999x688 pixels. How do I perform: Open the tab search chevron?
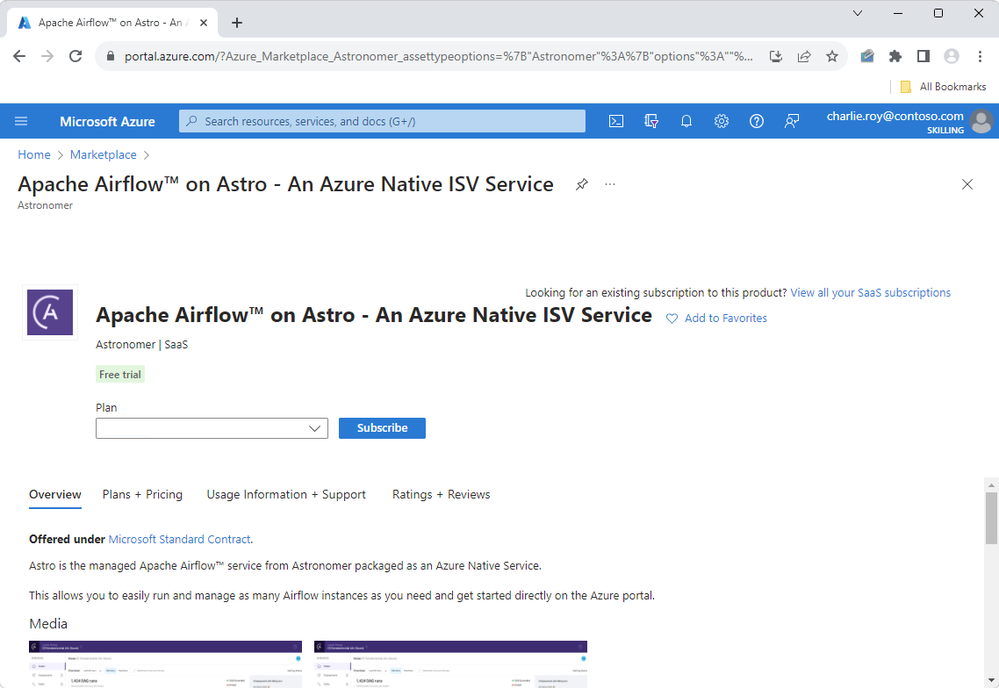(x=858, y=13)
